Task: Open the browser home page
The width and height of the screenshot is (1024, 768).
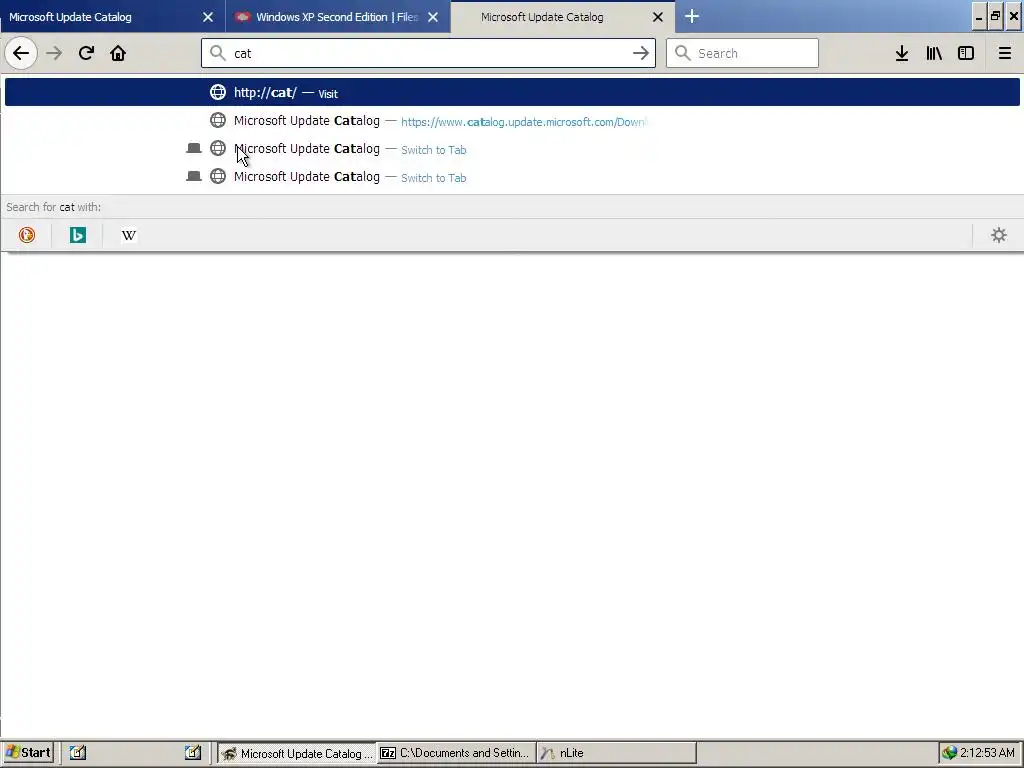Action: (x=118, y=53)
